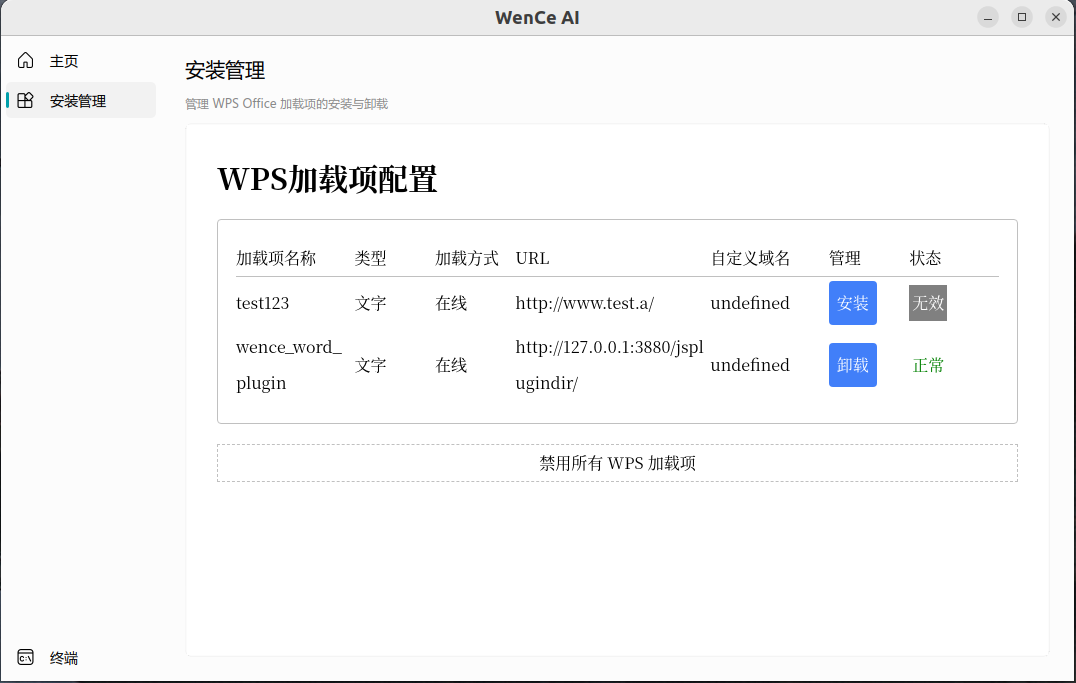
Task: Click the 自定义域名 column header
Action: pyautogui.click(x=749, y=257)
